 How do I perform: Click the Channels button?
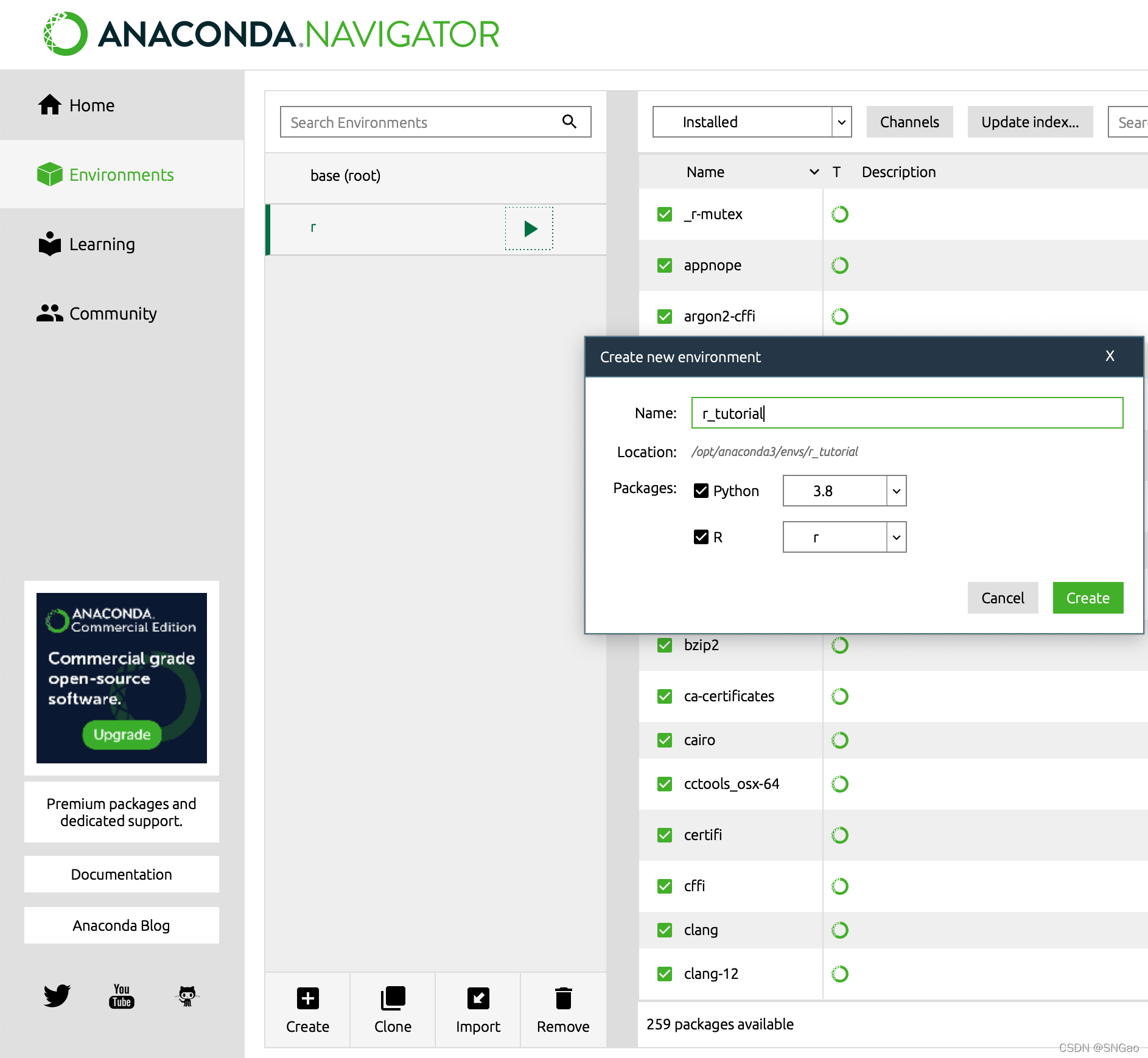[909, 122]
